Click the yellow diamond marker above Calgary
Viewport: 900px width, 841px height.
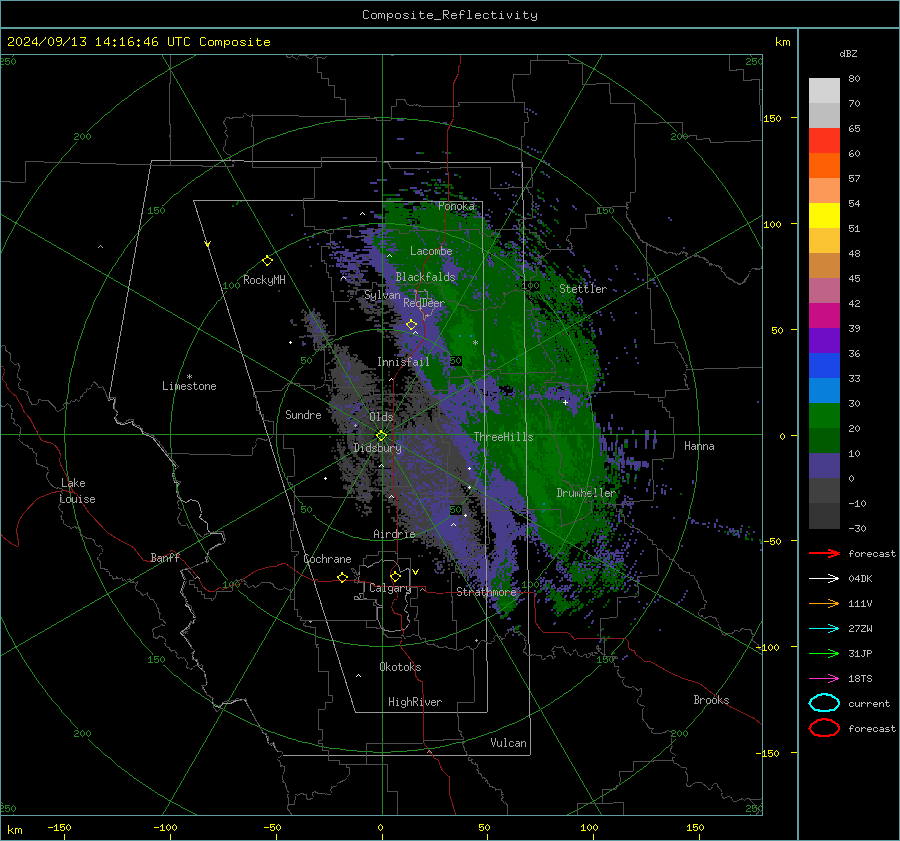coord(395,576)
